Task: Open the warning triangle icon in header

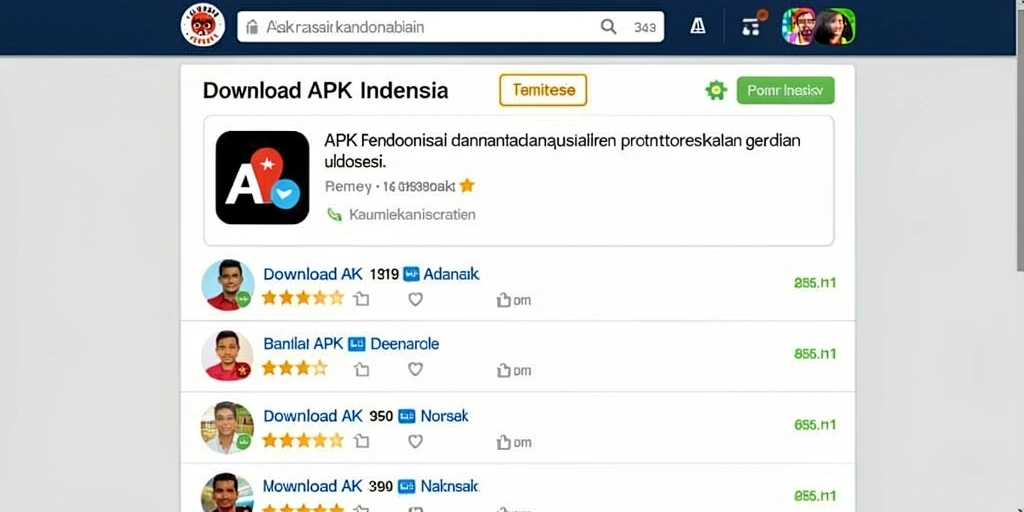Action: click(697, 26)
